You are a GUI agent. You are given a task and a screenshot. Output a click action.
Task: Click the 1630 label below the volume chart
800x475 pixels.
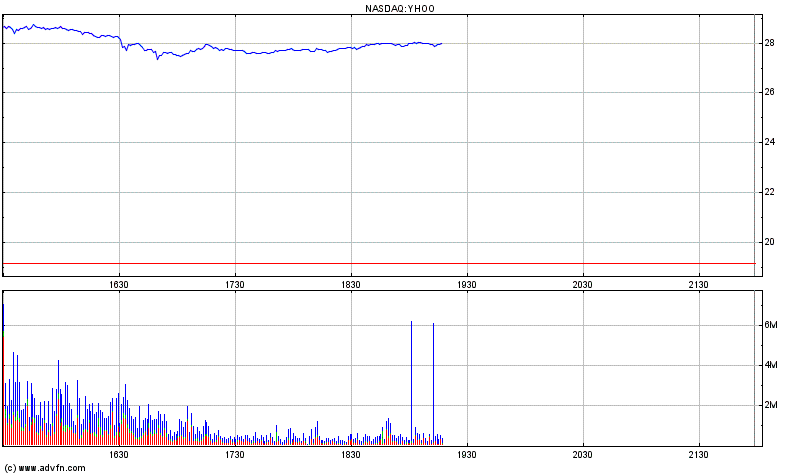(x=118, y=455)
